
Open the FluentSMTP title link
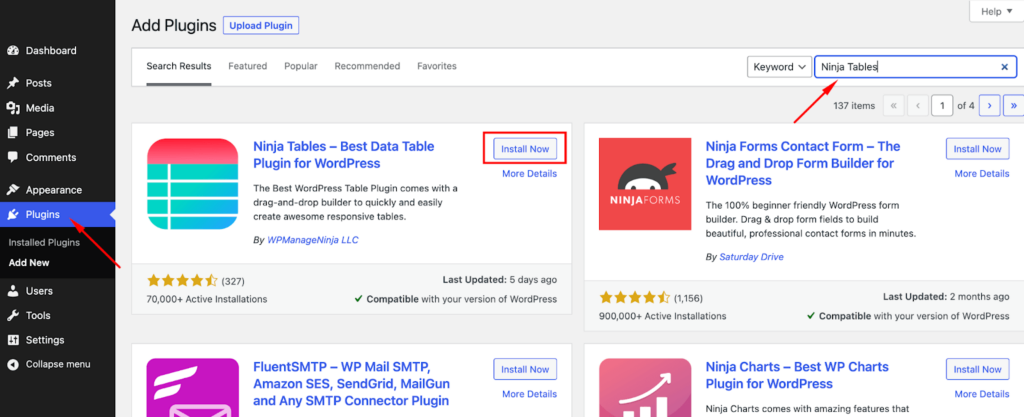coord(351,384)
